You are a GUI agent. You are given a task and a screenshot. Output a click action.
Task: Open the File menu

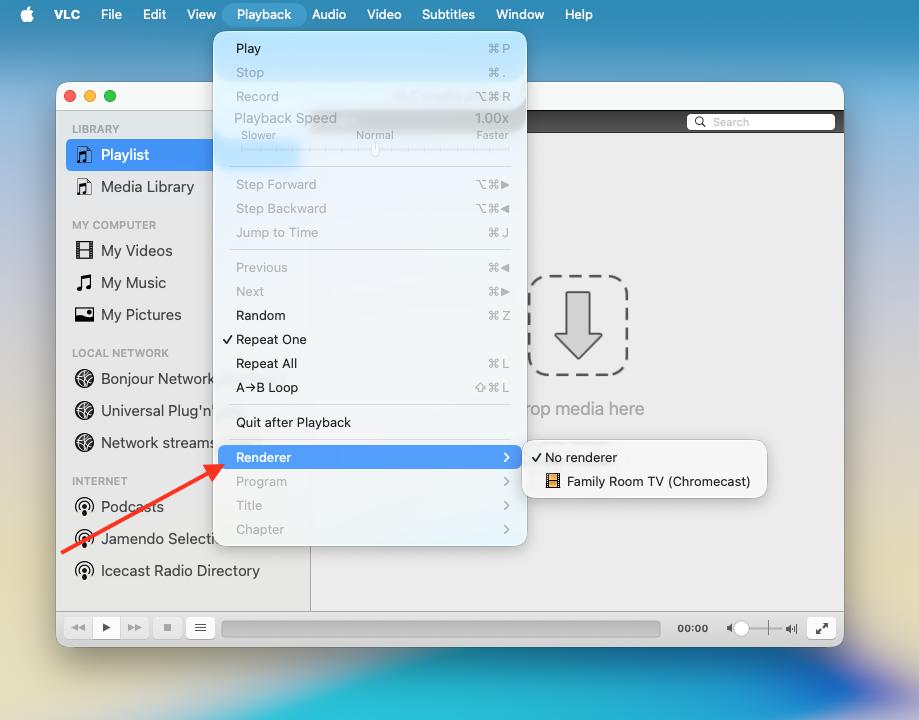(x=111, y=14)
